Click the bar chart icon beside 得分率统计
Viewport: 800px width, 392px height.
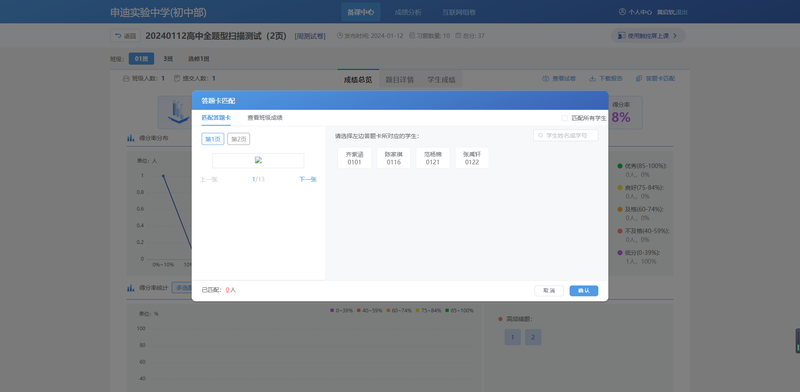[x=131, y=288]
